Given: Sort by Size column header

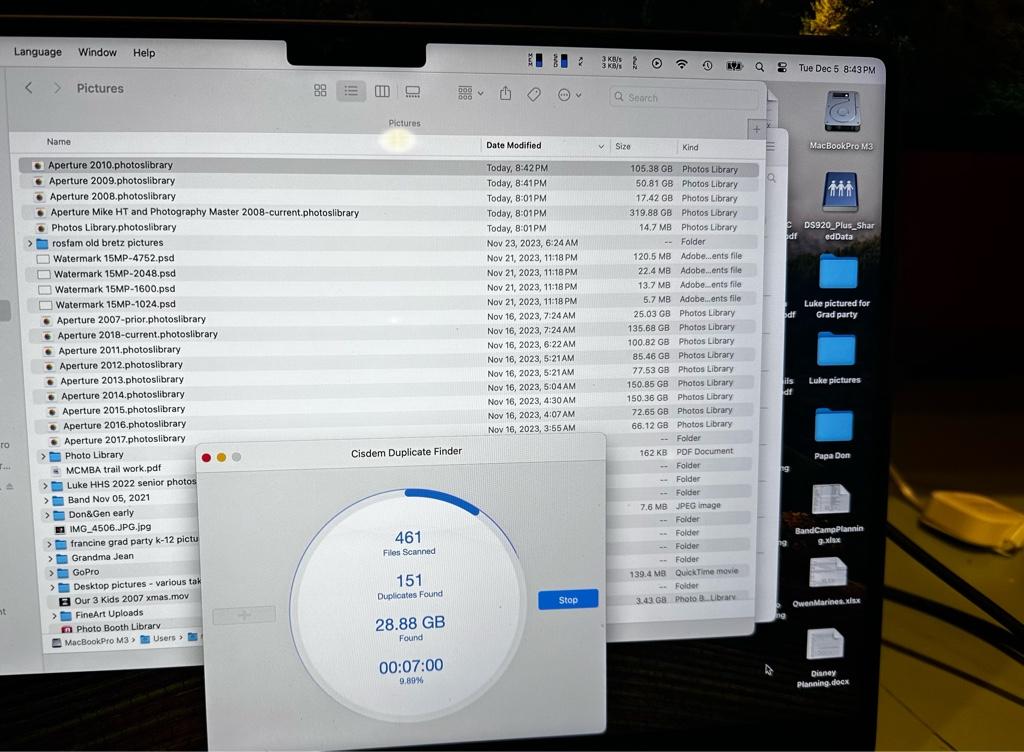Looking at the screenshot, I should coord(623,146).
